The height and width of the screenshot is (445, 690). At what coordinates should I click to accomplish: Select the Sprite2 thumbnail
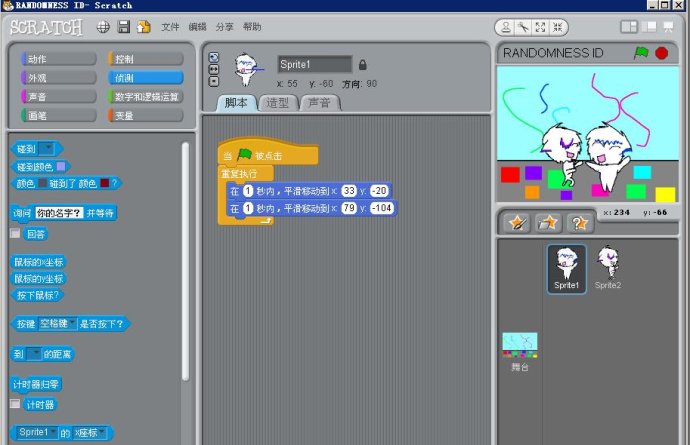608,268
